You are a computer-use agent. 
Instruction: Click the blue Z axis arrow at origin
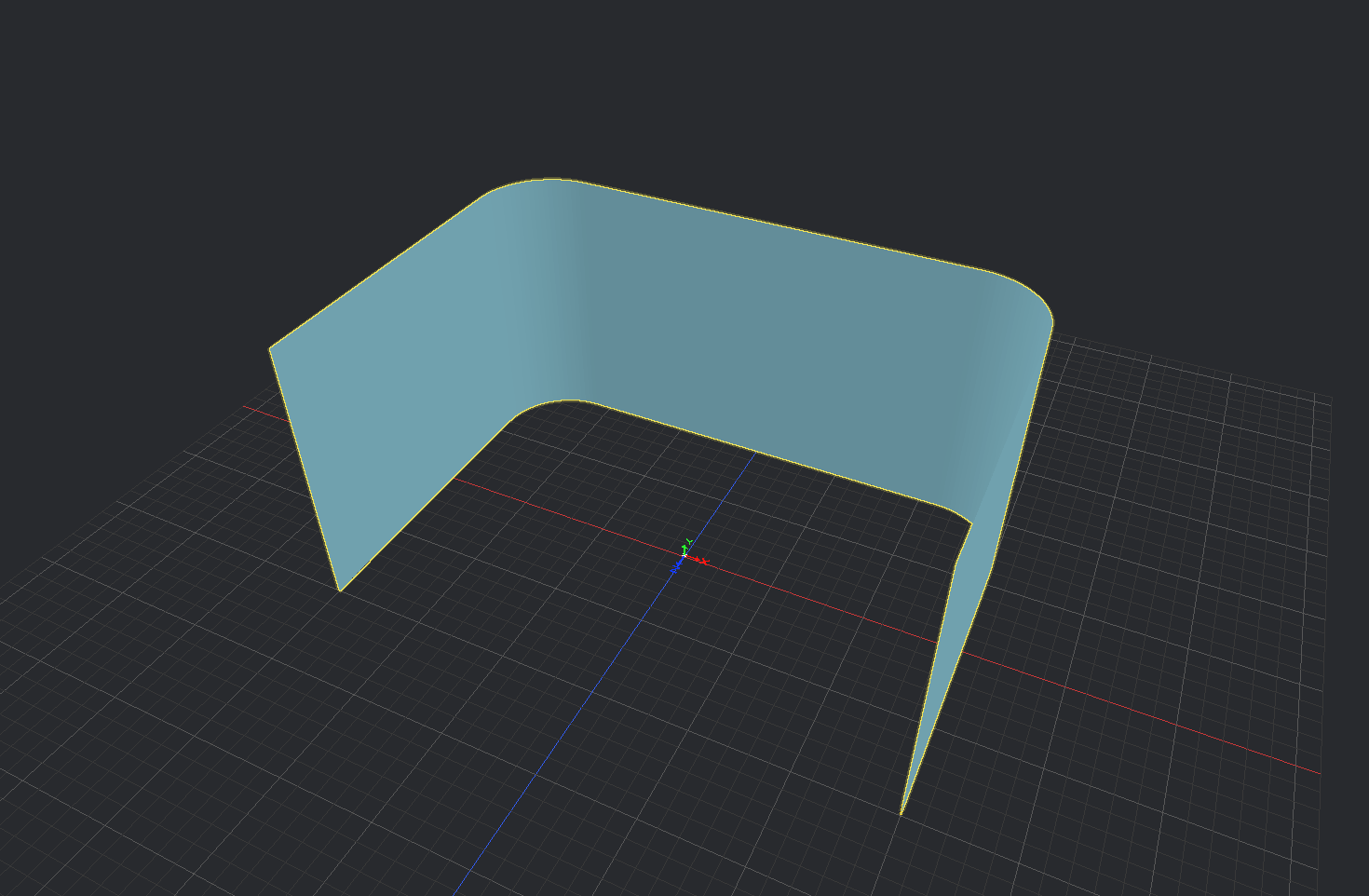677,564
